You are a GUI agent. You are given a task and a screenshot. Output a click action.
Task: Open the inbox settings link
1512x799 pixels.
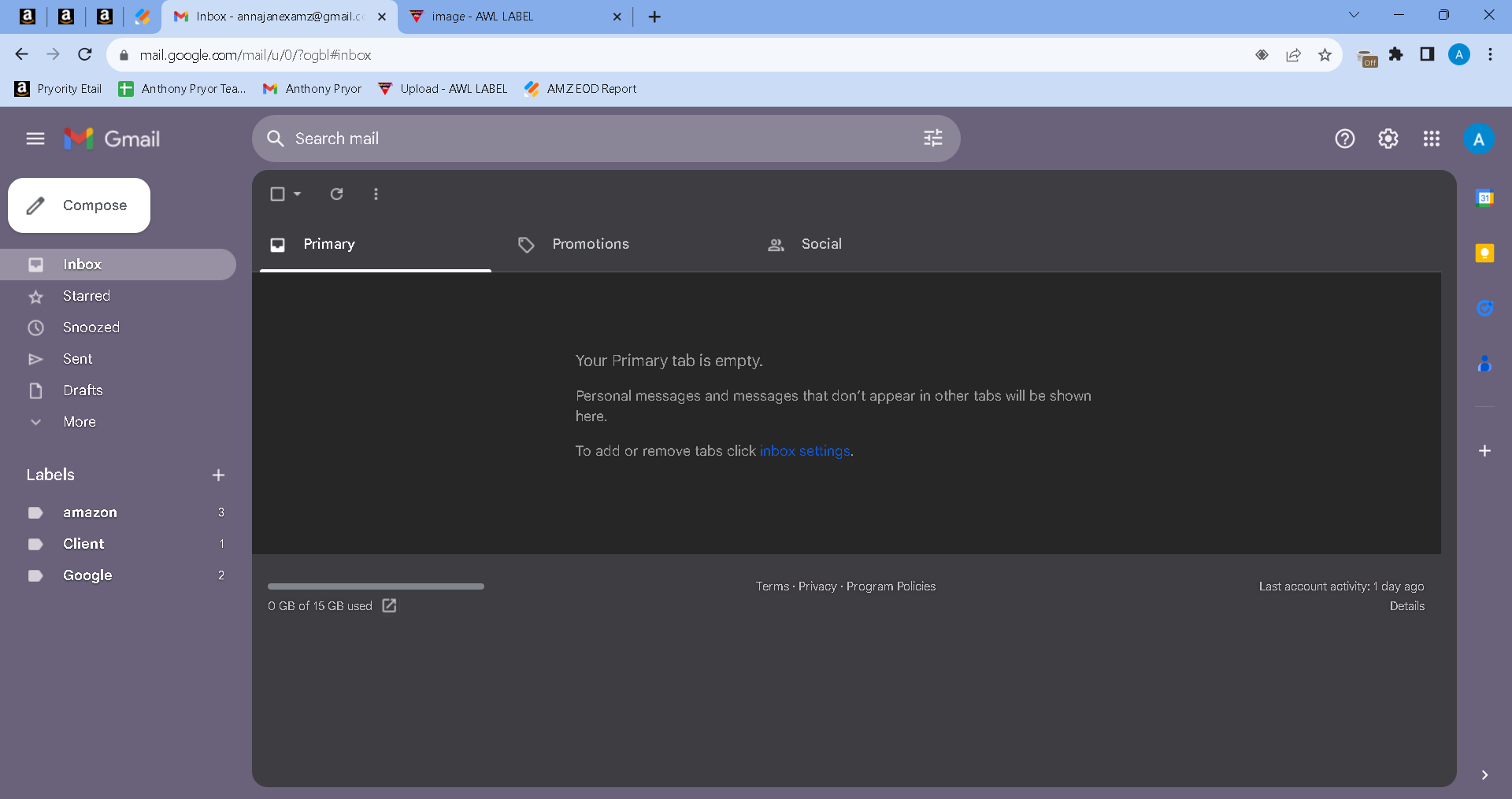(x=804, y=451)
